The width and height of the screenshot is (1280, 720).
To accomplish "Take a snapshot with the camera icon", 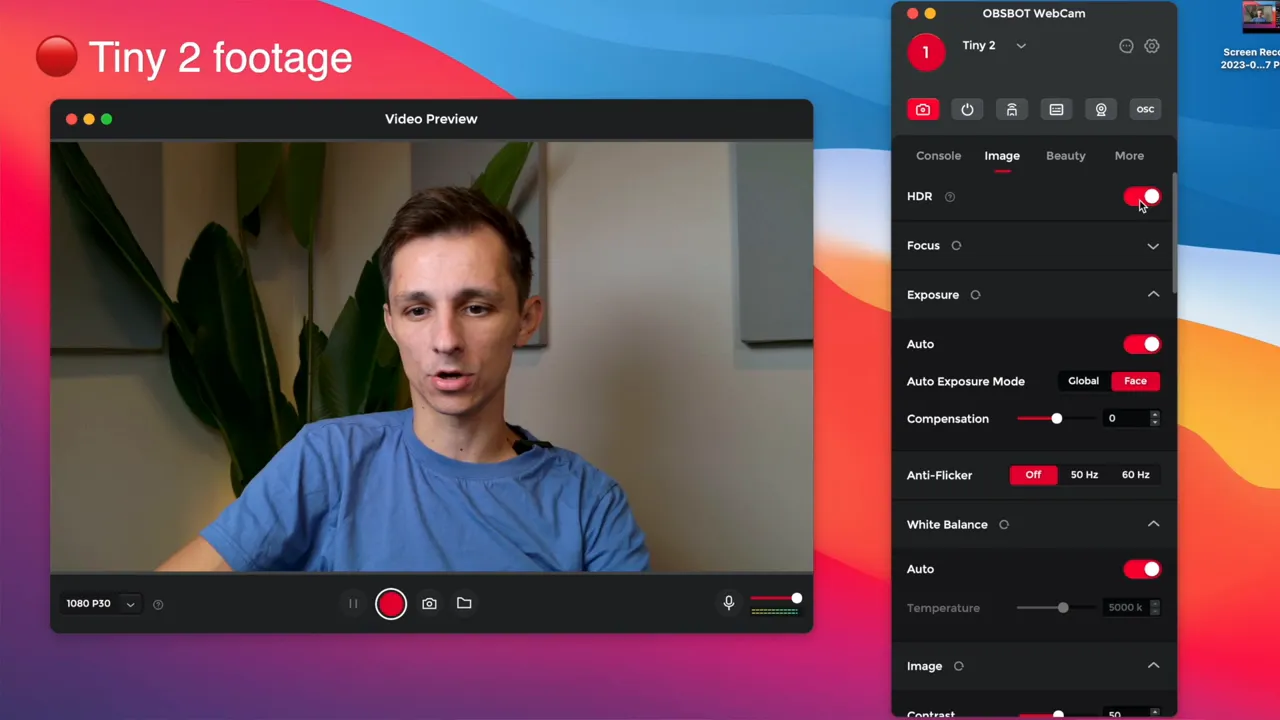I will tap(429, 604).
